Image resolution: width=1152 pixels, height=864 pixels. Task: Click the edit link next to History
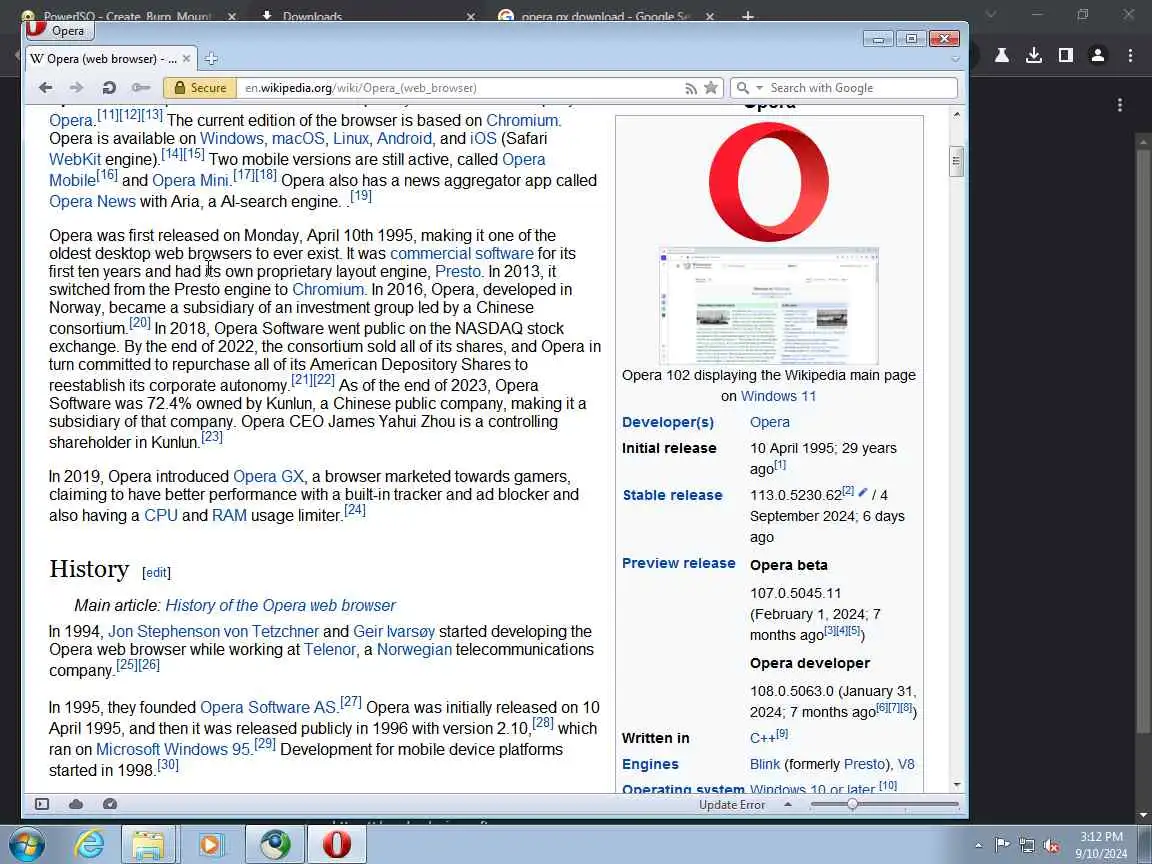pos(156,572)
